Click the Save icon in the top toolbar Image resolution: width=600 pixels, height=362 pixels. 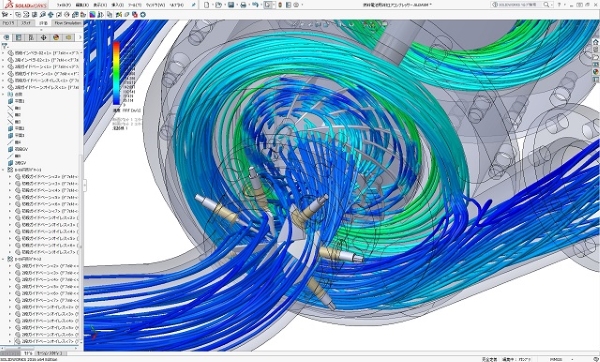coord(231,5)
